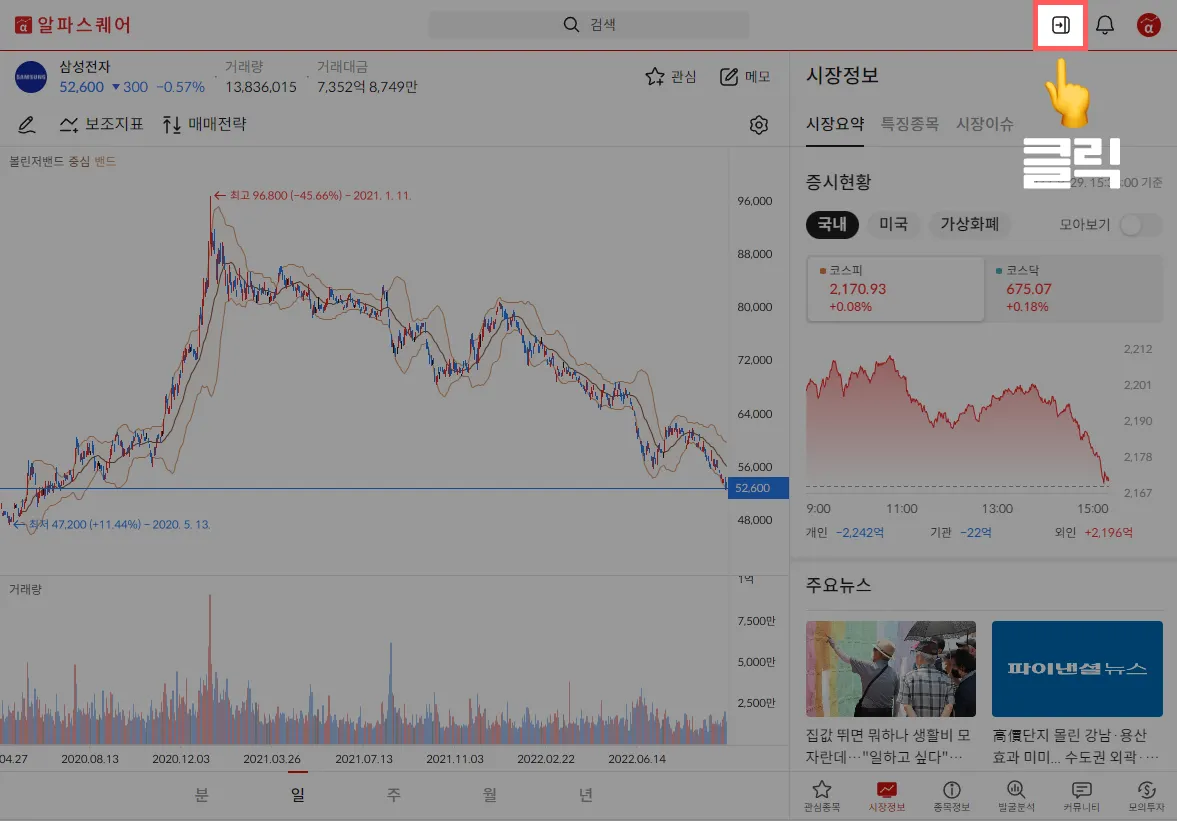Image resolution: width=1177 pixels, height=821 pixels.
Task: Open 발굴분석 in bottom navigation
Action: [1016, 796]
